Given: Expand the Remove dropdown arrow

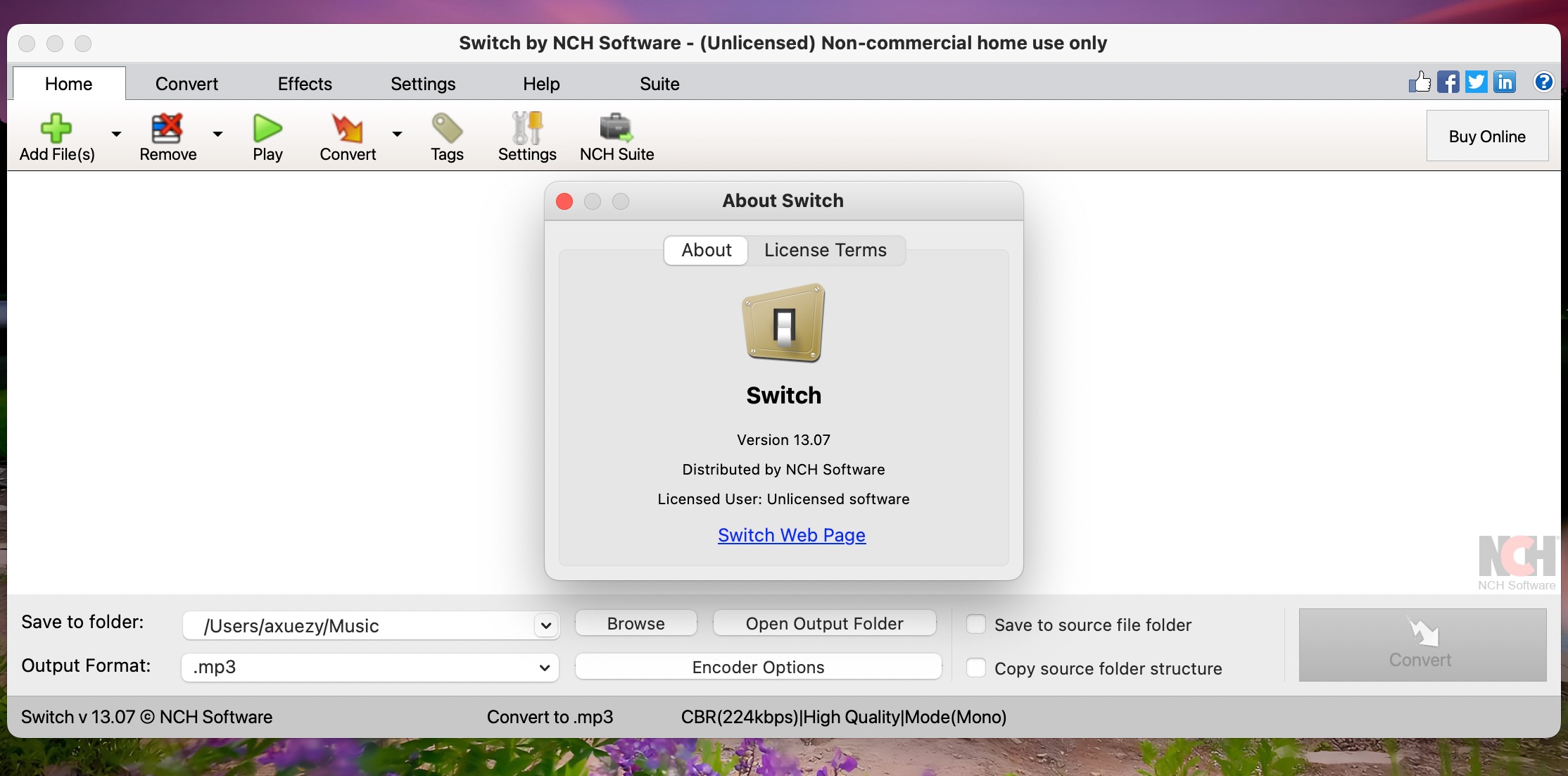Looking at the screenshot, I should coord(217,134).
